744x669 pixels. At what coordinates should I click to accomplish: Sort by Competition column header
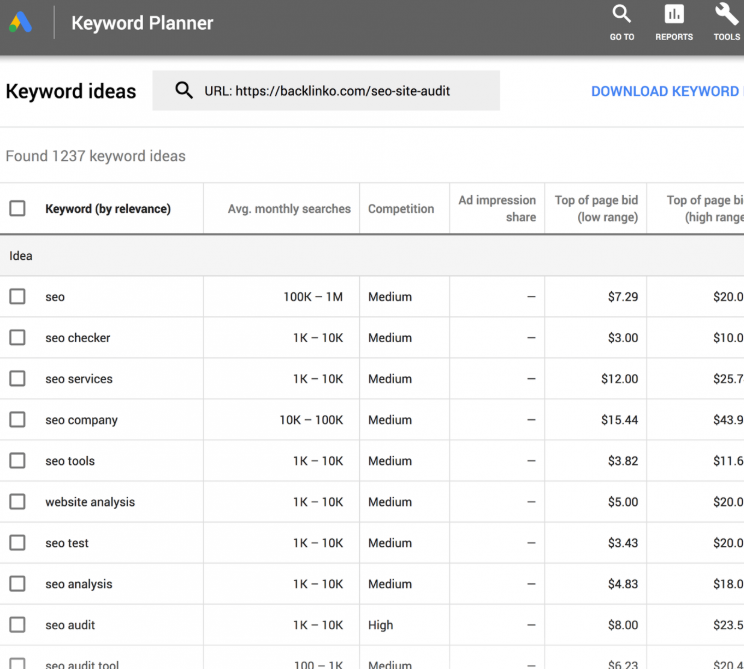401,209
